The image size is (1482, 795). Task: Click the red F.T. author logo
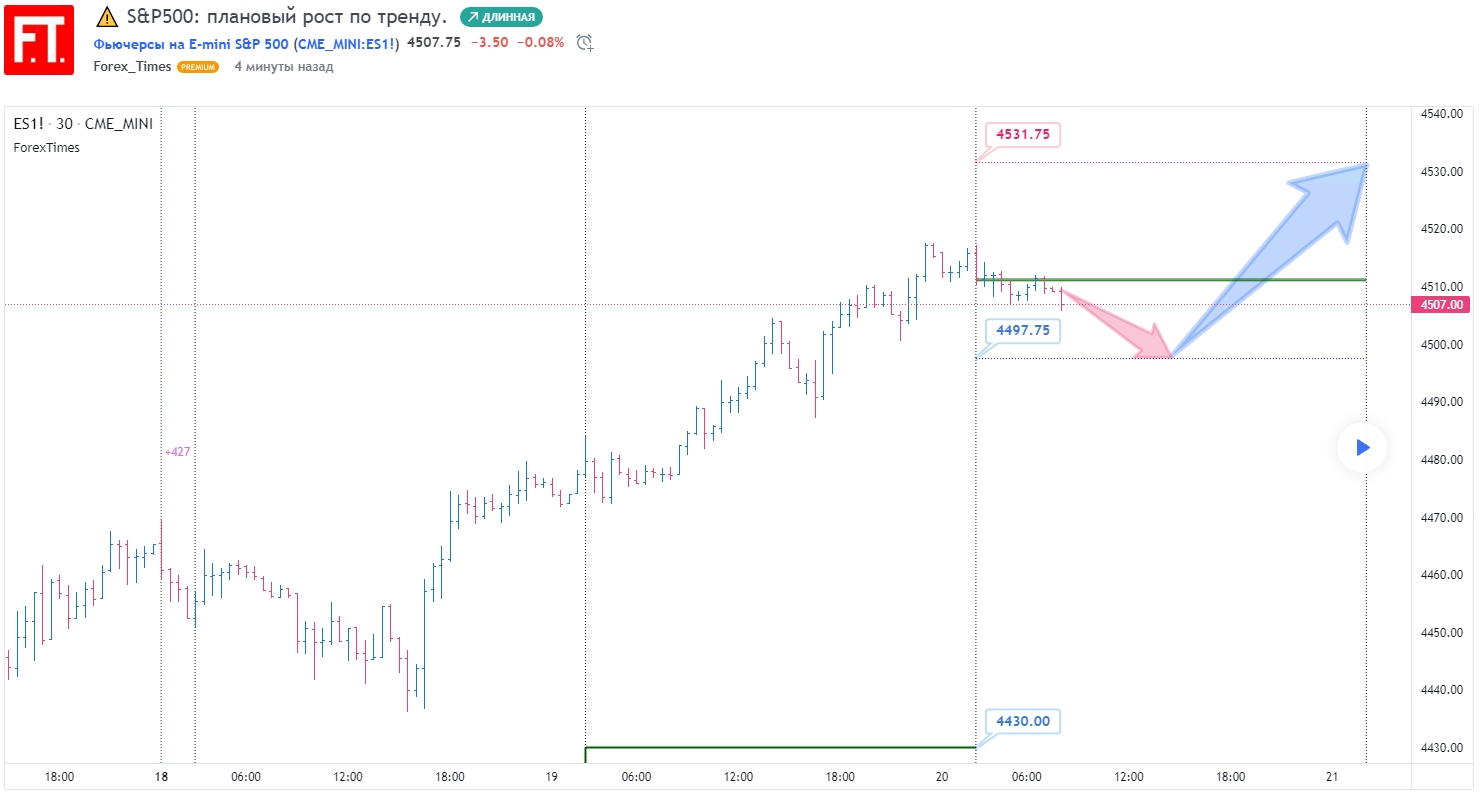pos(39,40)
